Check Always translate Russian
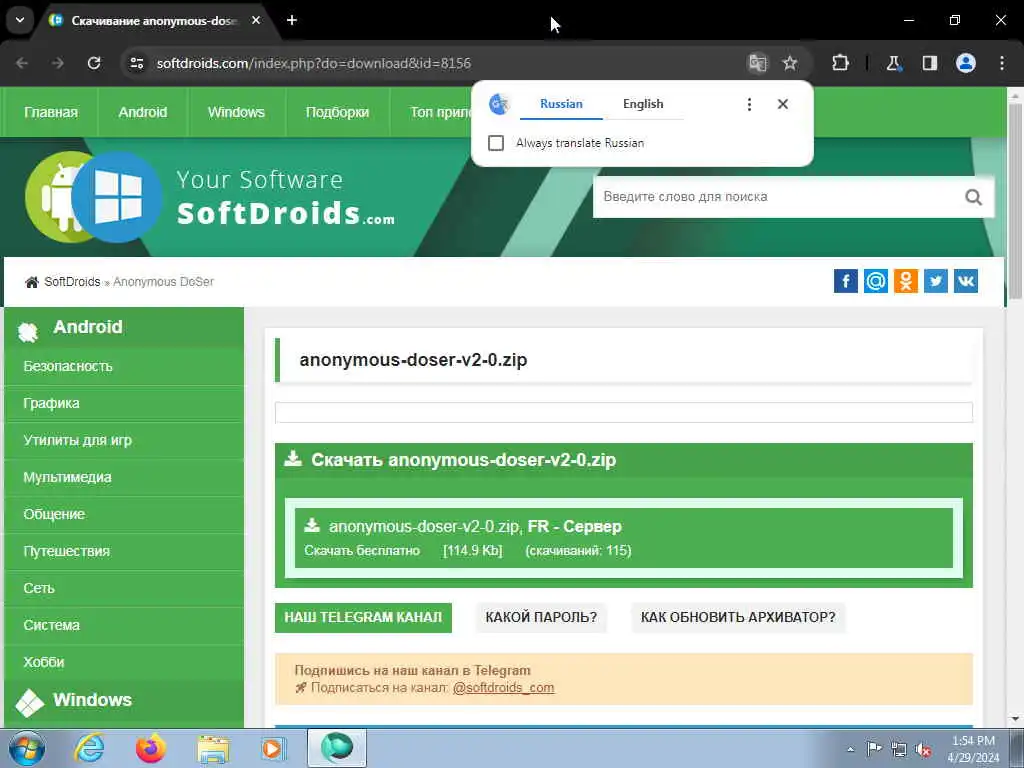This screenshot has width=1024, height=768. pos(496,143)
